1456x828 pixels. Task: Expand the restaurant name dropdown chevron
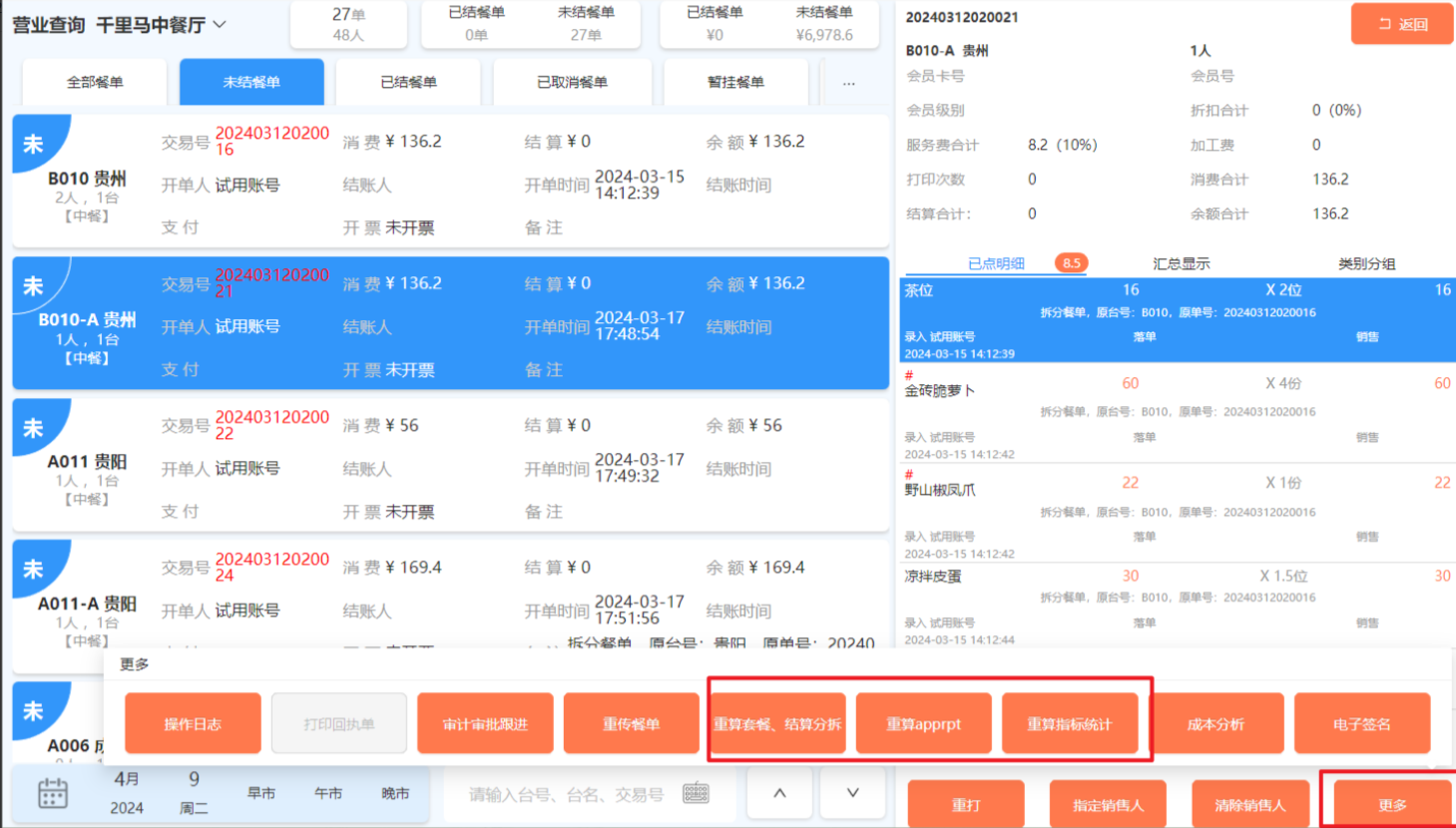coord(221,24)
